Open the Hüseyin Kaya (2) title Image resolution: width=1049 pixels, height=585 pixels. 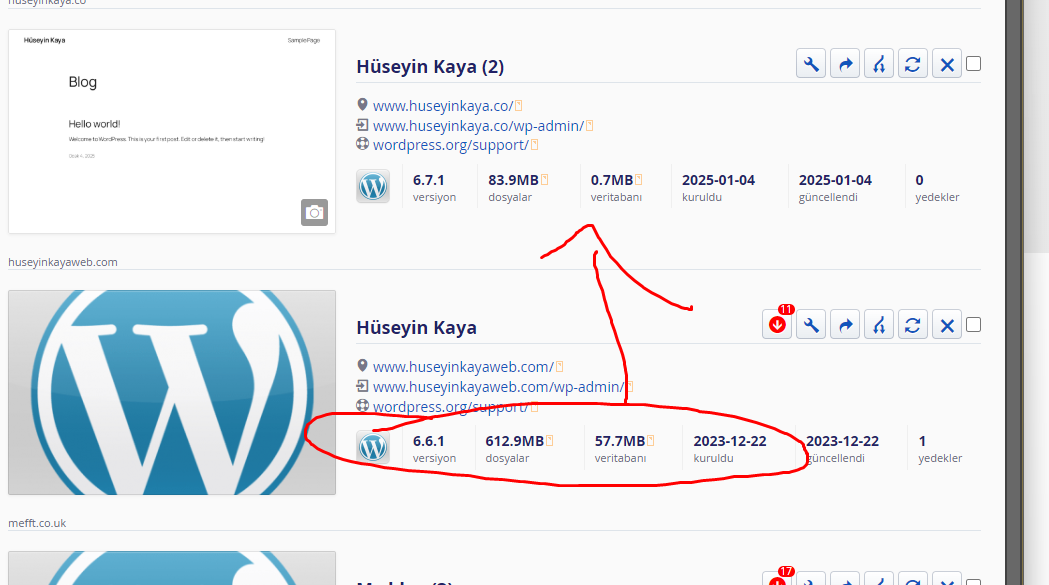pyautogui.click(x=430, y=67)
